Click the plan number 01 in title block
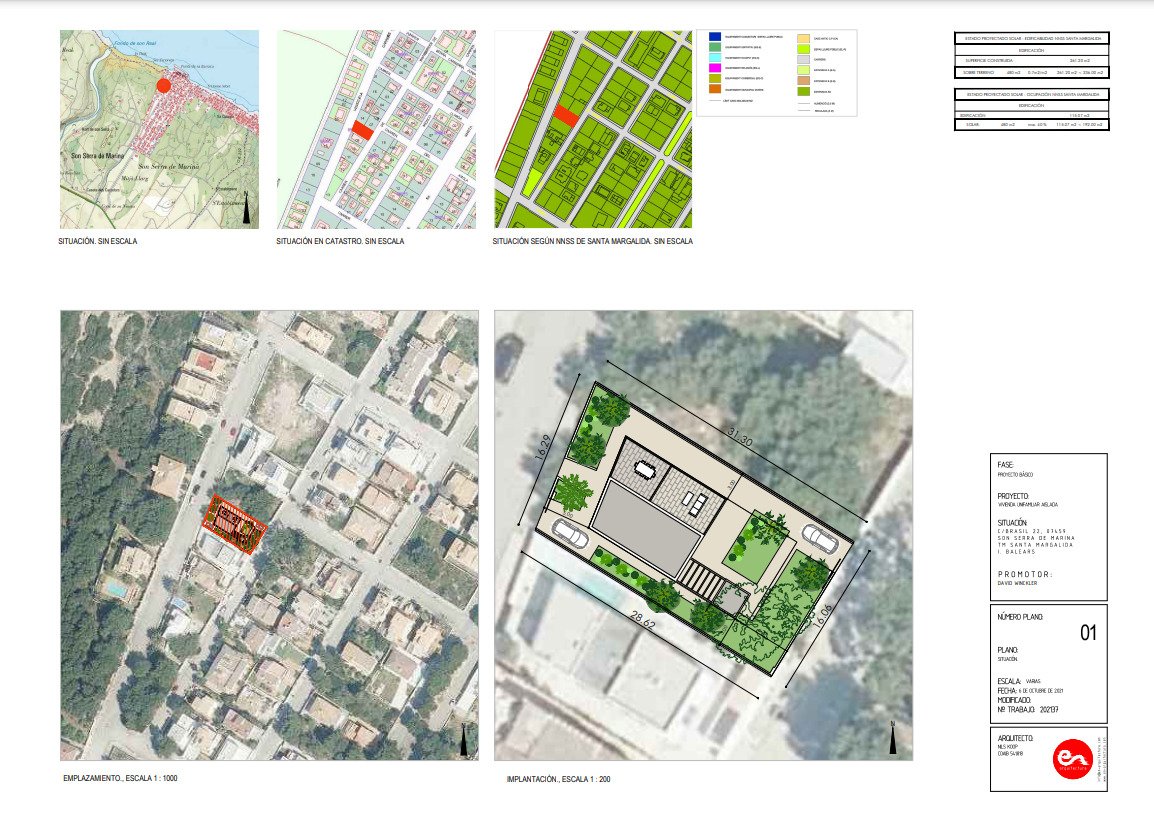 pos(1089,633)
